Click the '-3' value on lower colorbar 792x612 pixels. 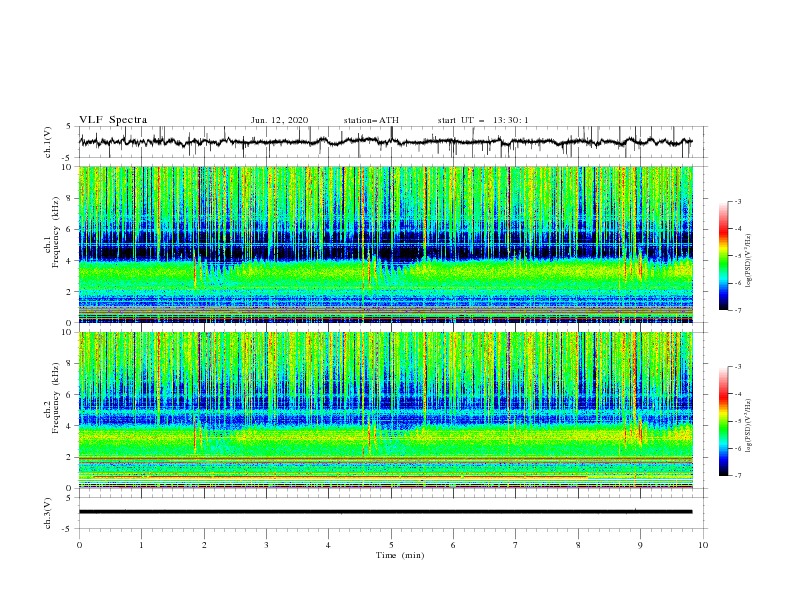738,367
